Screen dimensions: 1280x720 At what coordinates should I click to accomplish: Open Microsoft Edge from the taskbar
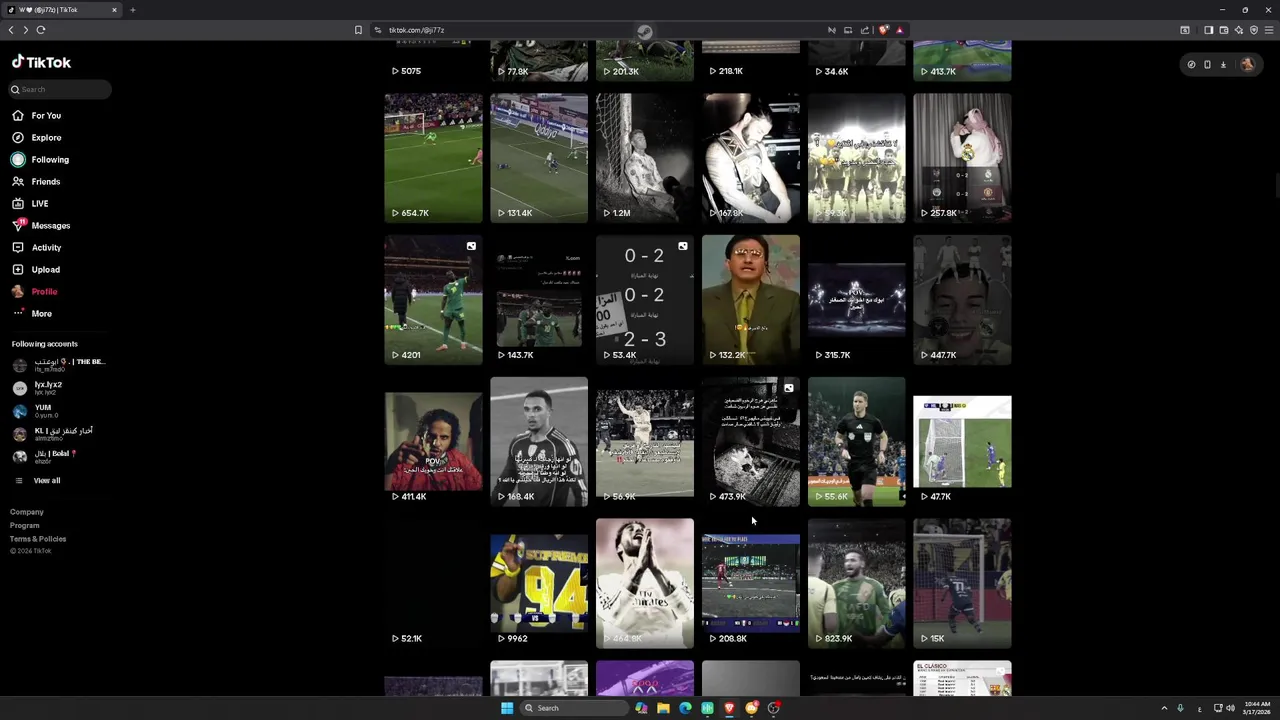[685, 708]
